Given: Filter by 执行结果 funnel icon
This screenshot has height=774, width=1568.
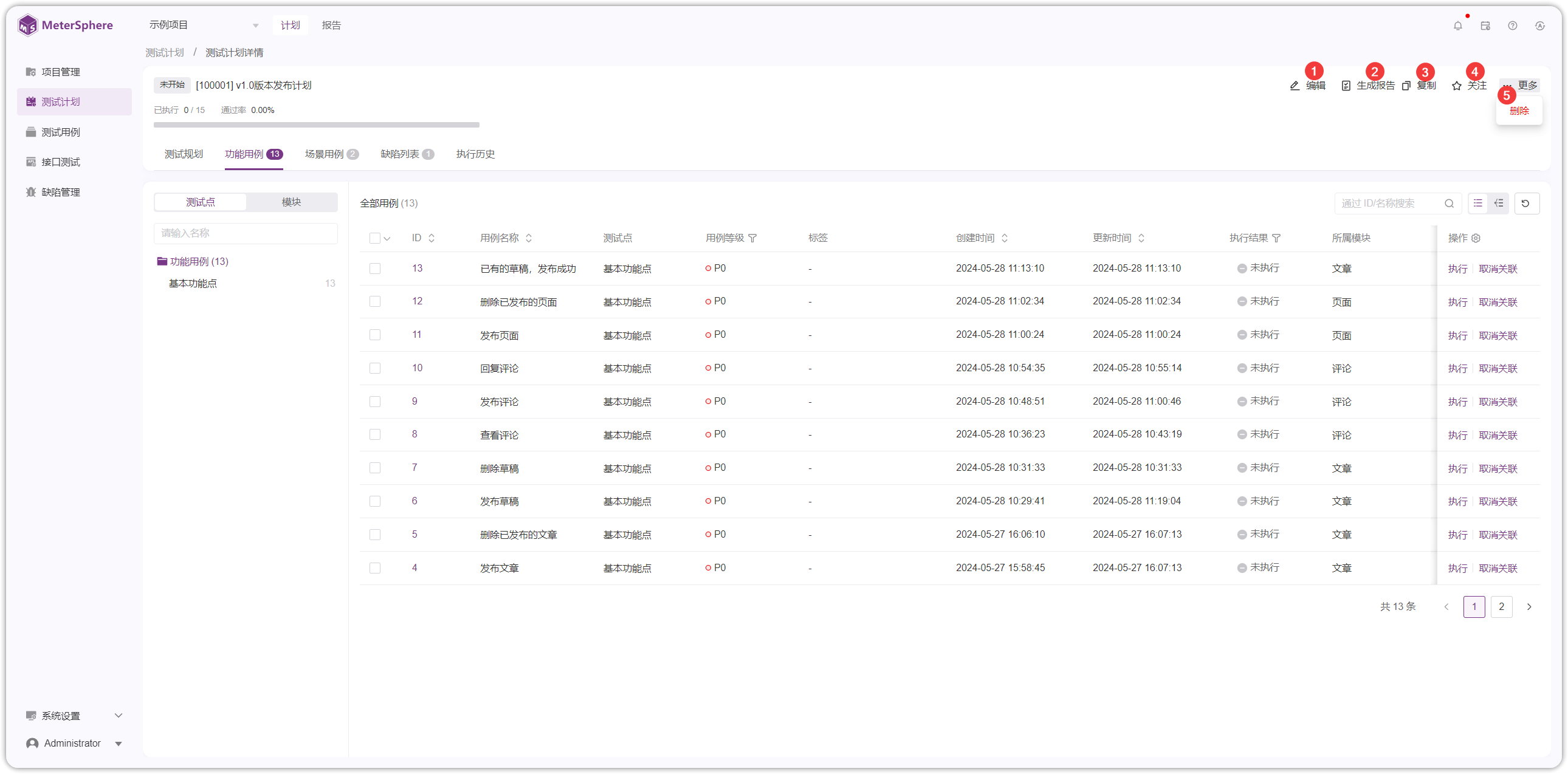Looking at the screenshot, I should point(1276,238).
